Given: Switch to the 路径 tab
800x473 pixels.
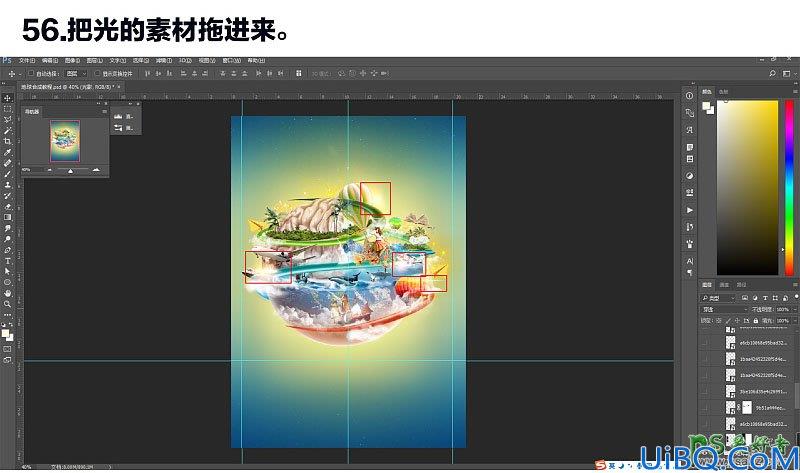Looking at the screenshot, I should pos(741,284).
